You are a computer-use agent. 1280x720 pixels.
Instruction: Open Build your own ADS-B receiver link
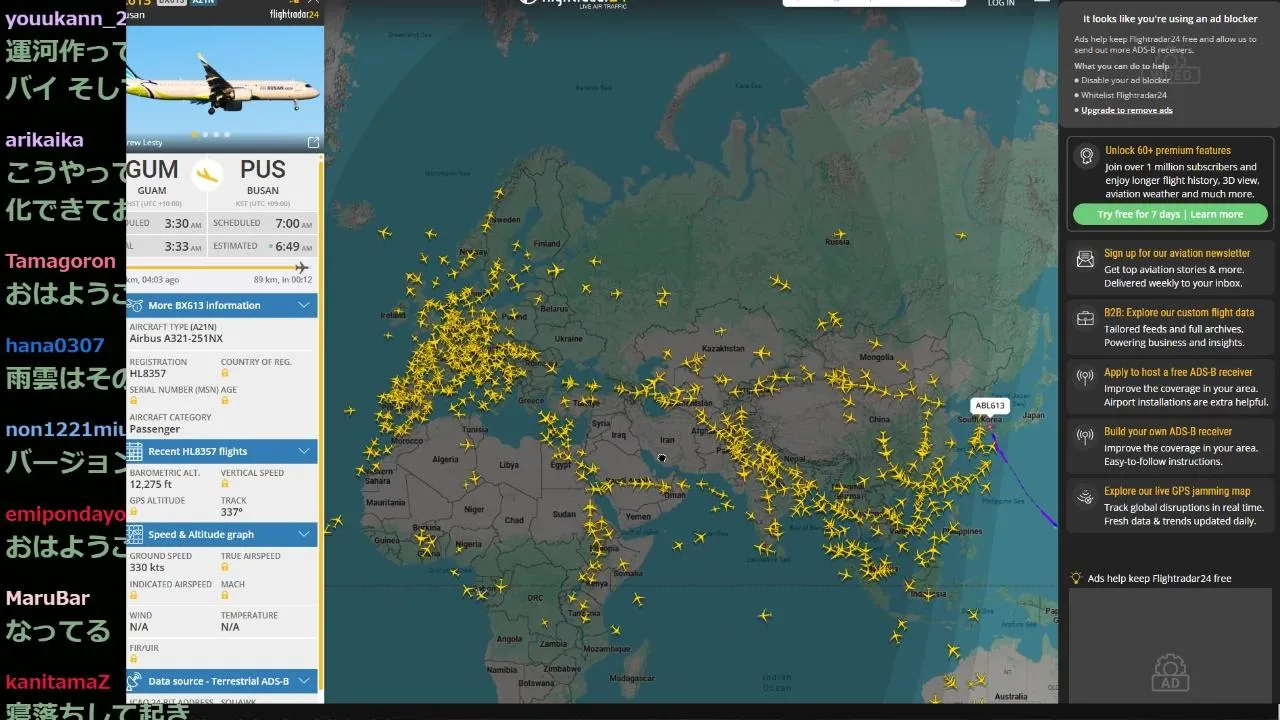(1168, 431)
